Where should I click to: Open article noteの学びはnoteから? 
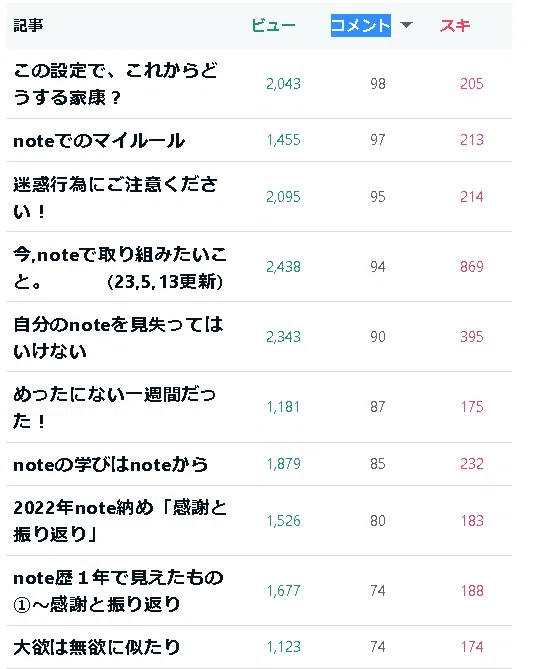click(111, 464)
